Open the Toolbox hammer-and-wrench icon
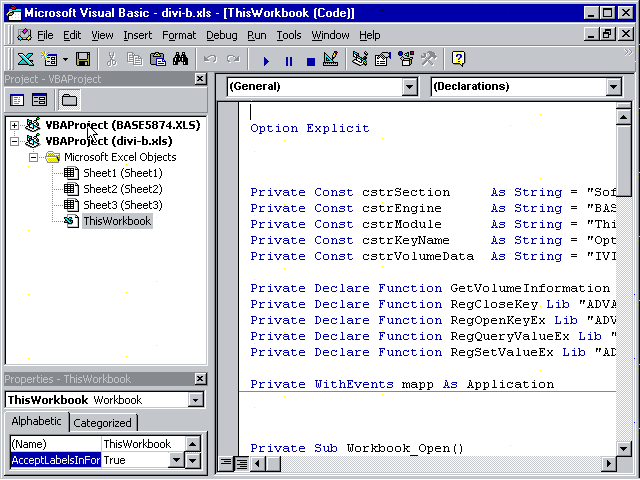This screenshot has height=480, width=640. [x=429, y=59]
